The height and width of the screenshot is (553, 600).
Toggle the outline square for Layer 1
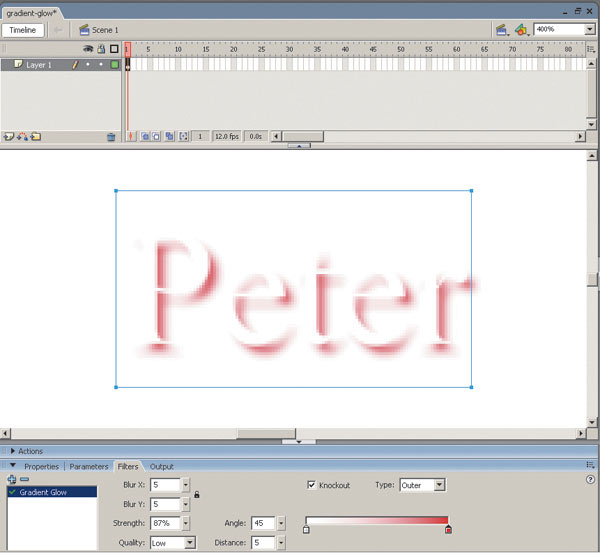[x=114, y=65]
